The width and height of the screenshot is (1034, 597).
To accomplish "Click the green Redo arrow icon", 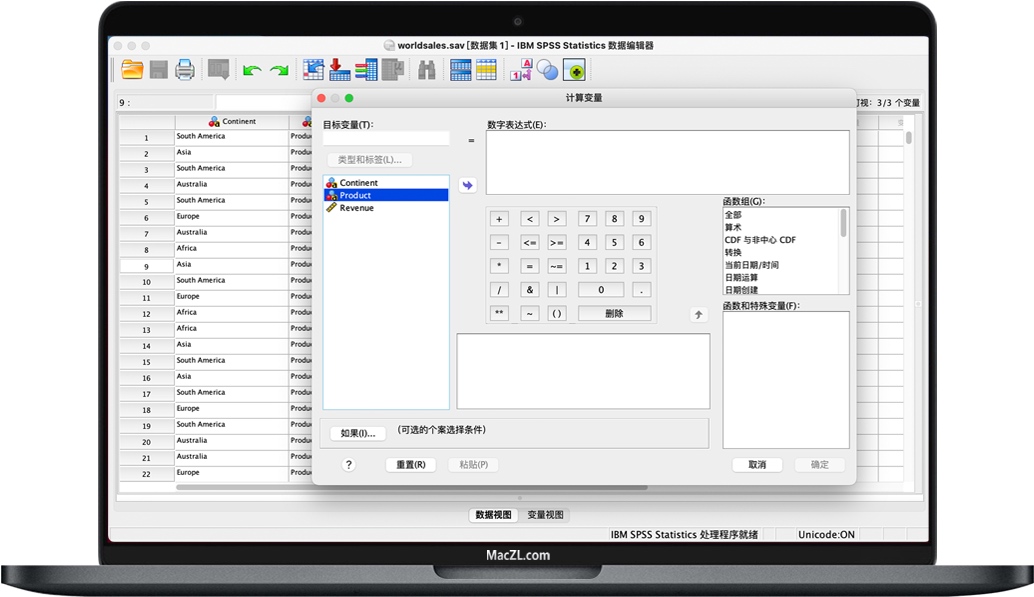I will [x=279, y=70].
